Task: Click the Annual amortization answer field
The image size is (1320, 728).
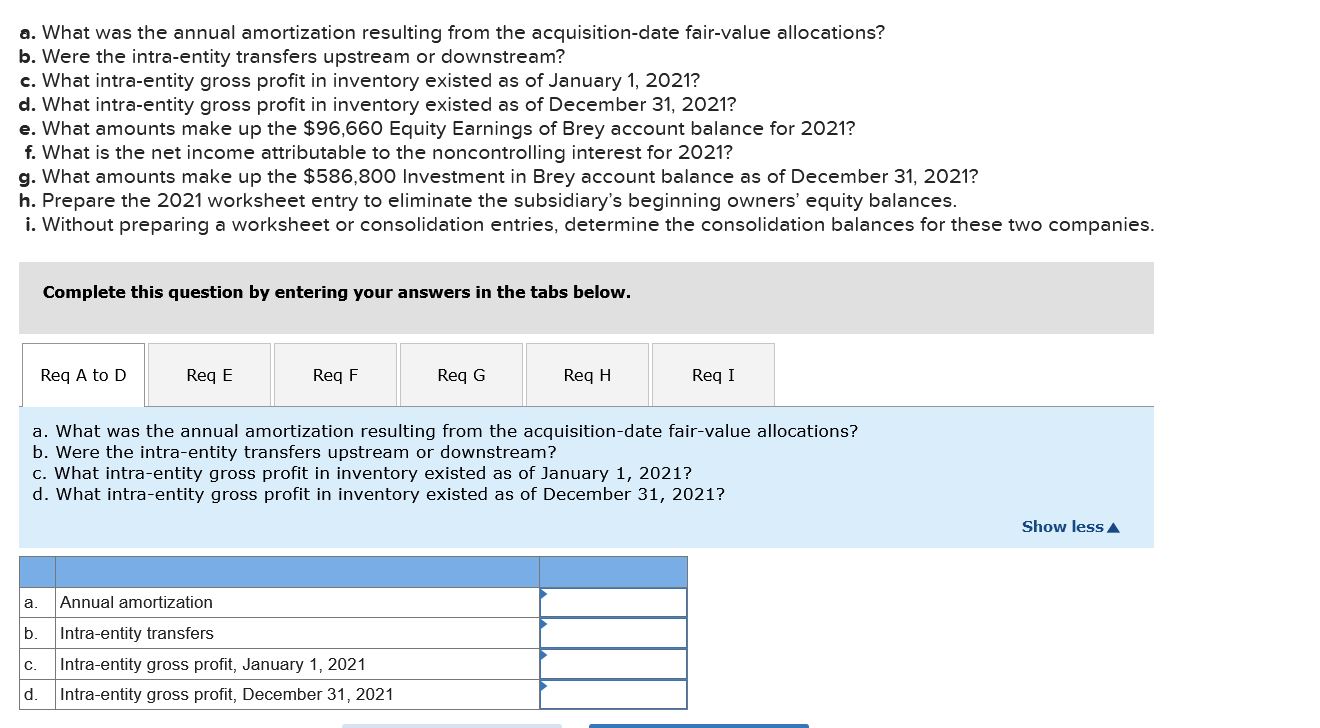Action: tap(613, 602)
